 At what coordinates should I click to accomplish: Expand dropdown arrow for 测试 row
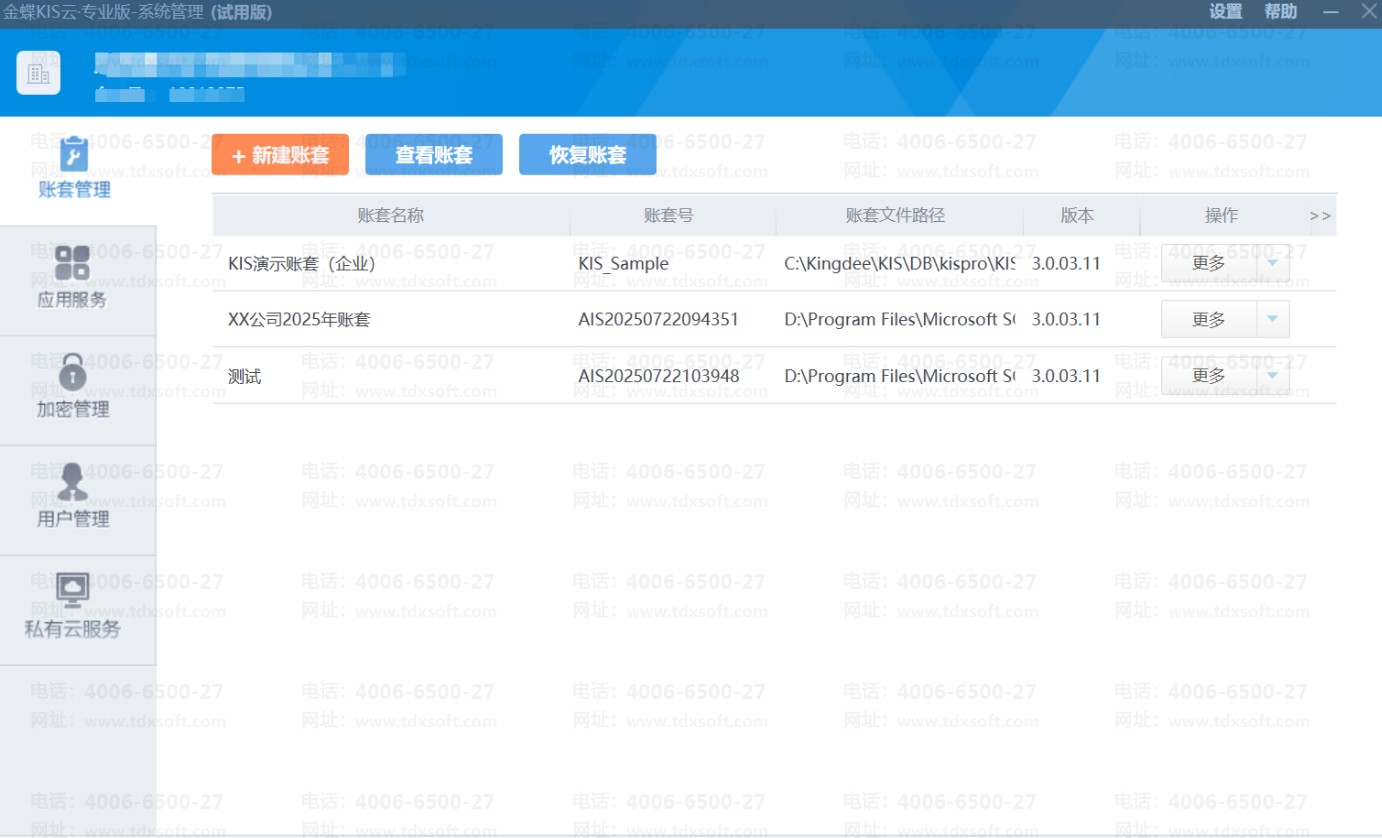tap(1272, 375)
